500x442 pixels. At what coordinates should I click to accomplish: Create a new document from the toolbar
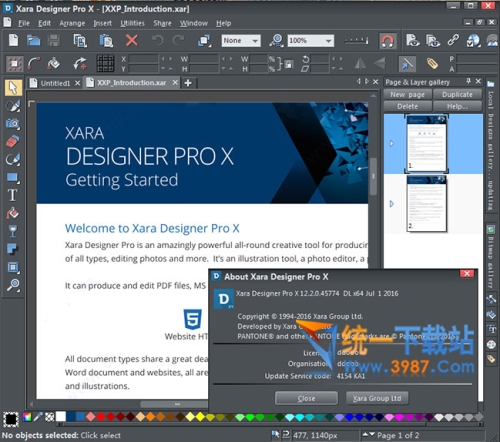tap(13, 41)
